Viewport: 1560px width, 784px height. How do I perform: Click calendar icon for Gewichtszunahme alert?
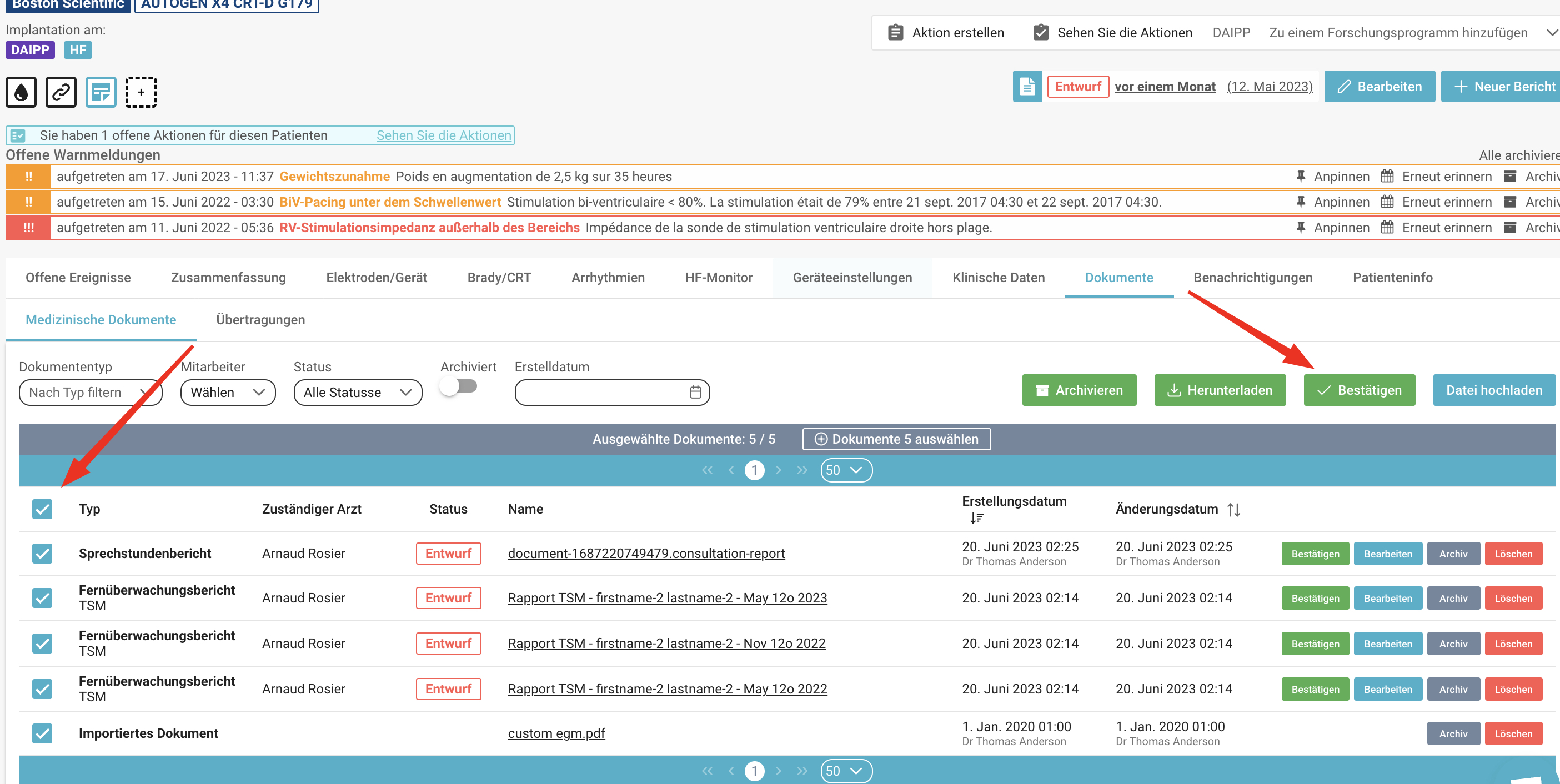1387,176
